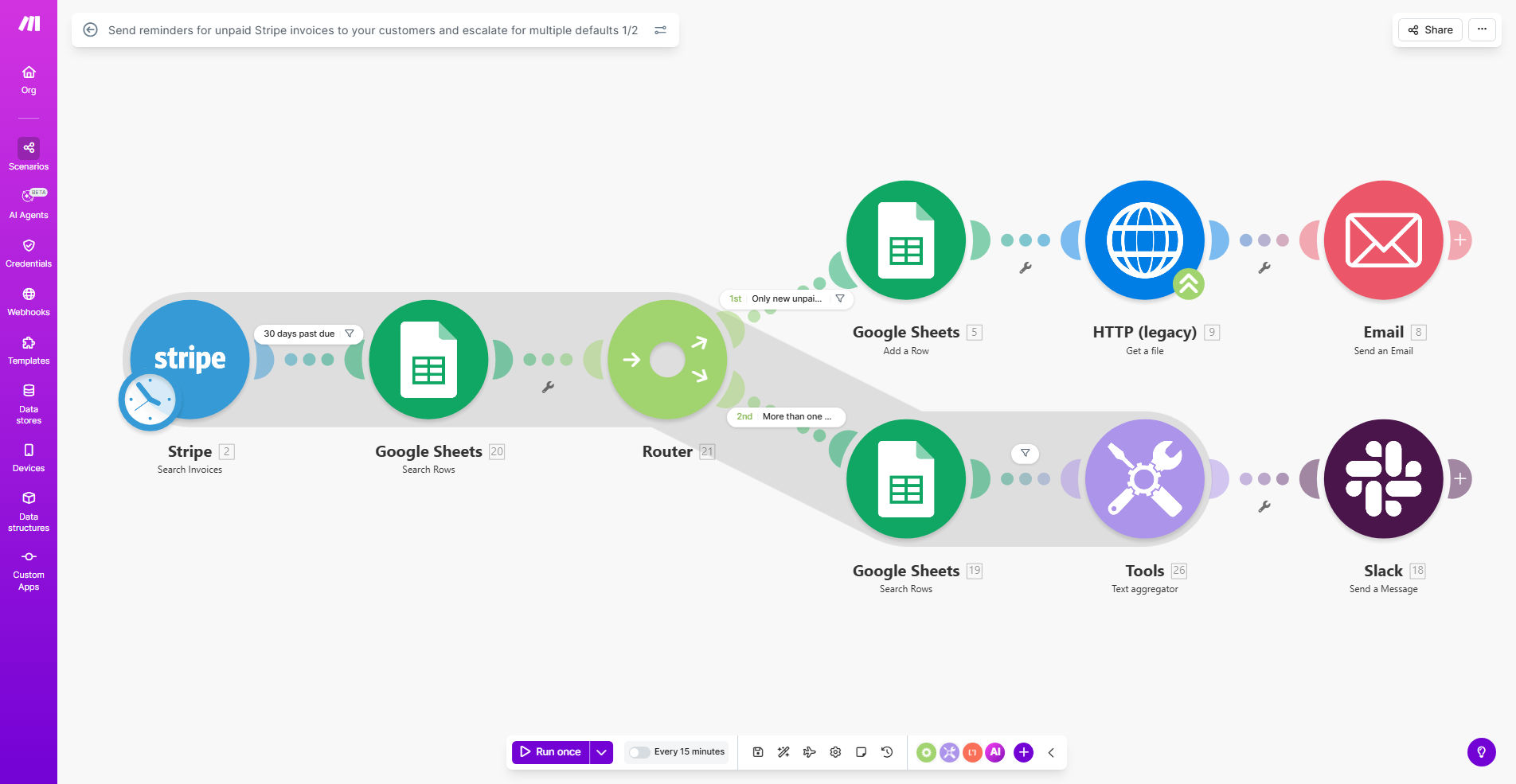Screen dimensions: 1516x784
Task: Open previous versions history icon
Action: click(x=887, y=751)
